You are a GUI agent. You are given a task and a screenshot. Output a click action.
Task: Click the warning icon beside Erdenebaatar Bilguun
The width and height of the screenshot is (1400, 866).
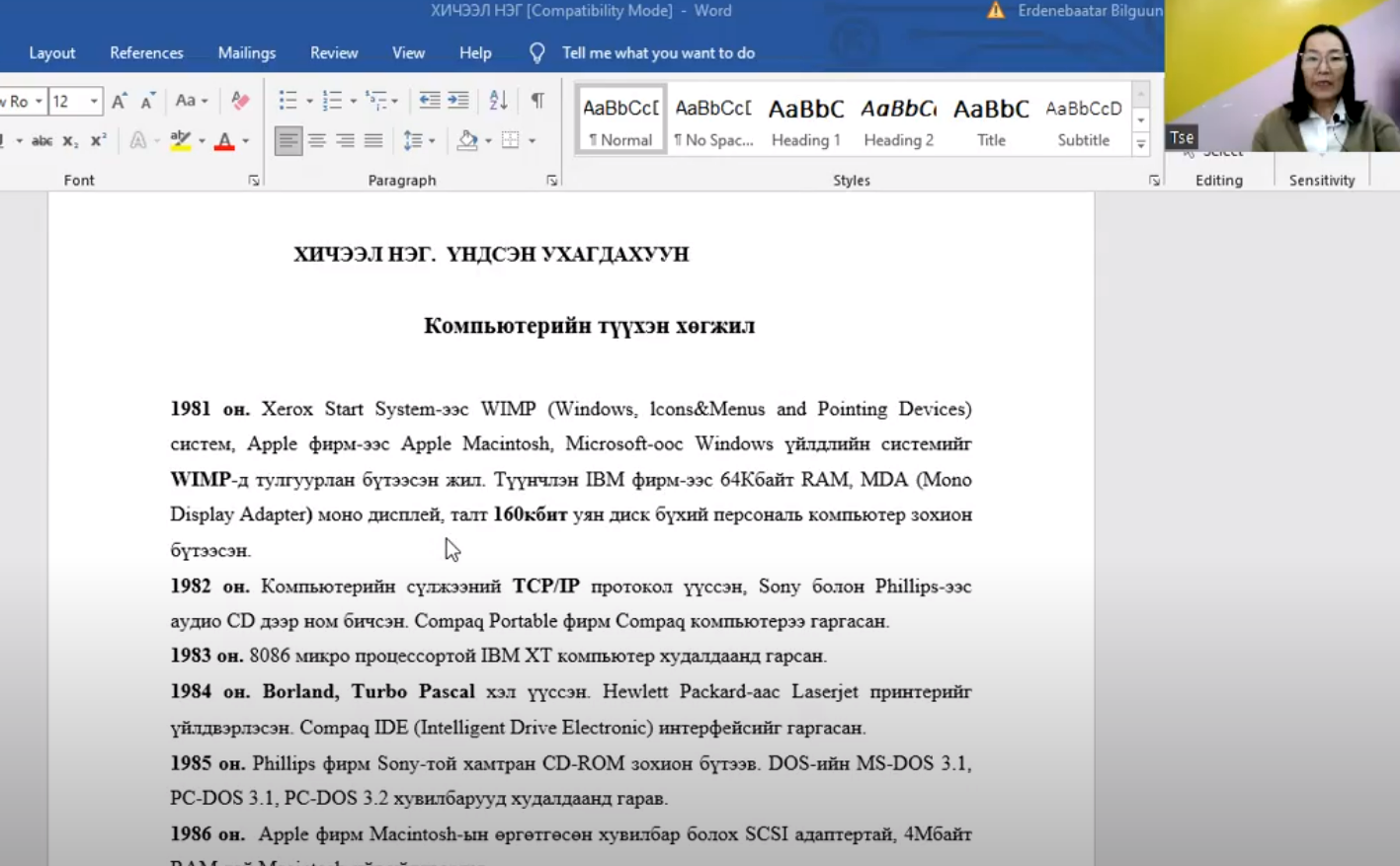point(995,11)
